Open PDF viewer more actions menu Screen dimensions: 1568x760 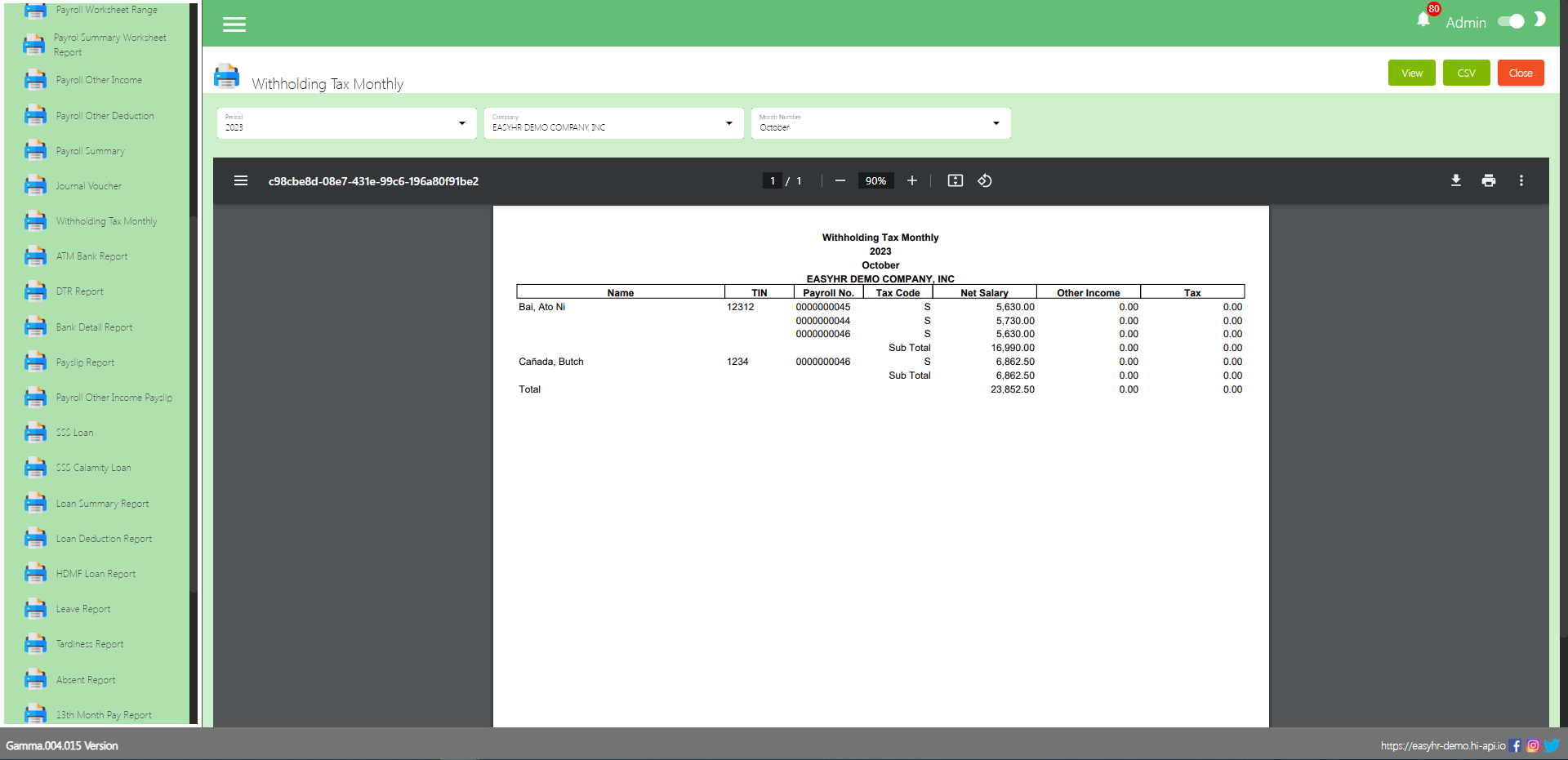[x=1521, y=180]
